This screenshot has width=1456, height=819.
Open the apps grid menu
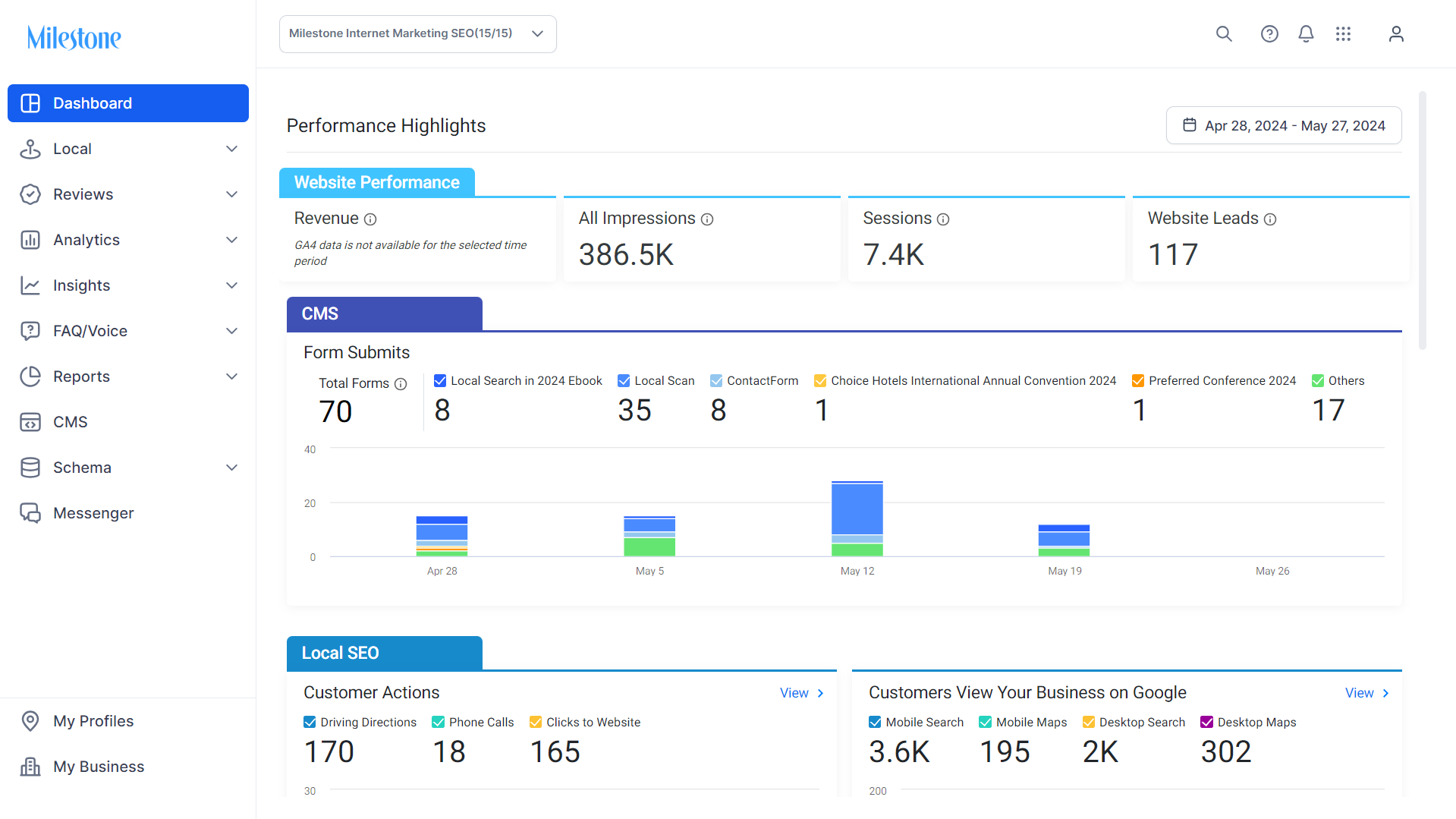click(x=1343, y=34)
